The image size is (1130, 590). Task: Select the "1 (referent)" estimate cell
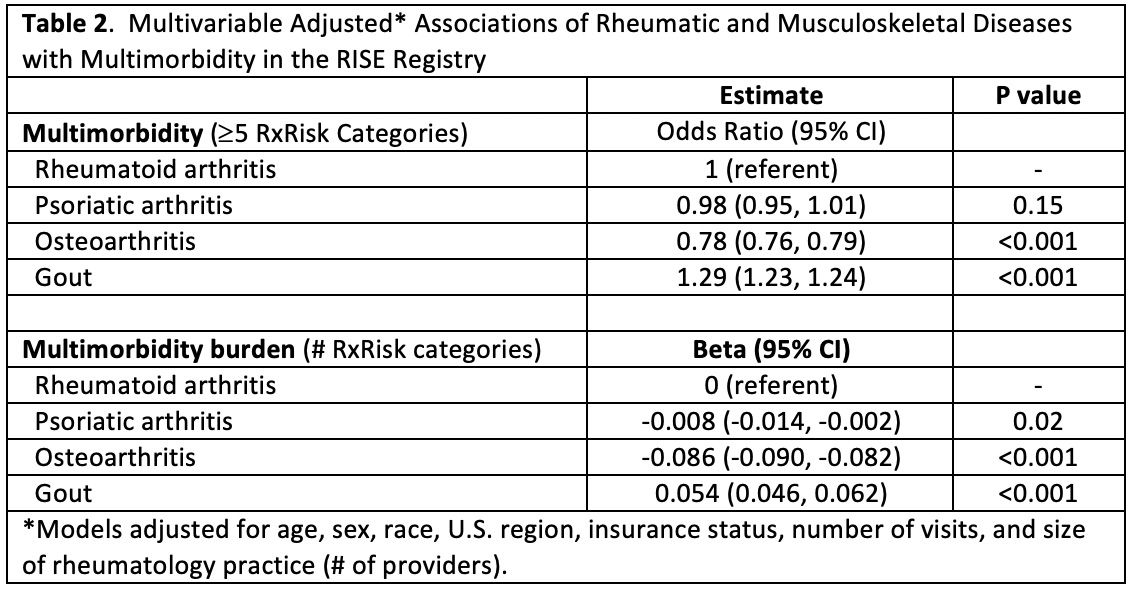point(771,168)
